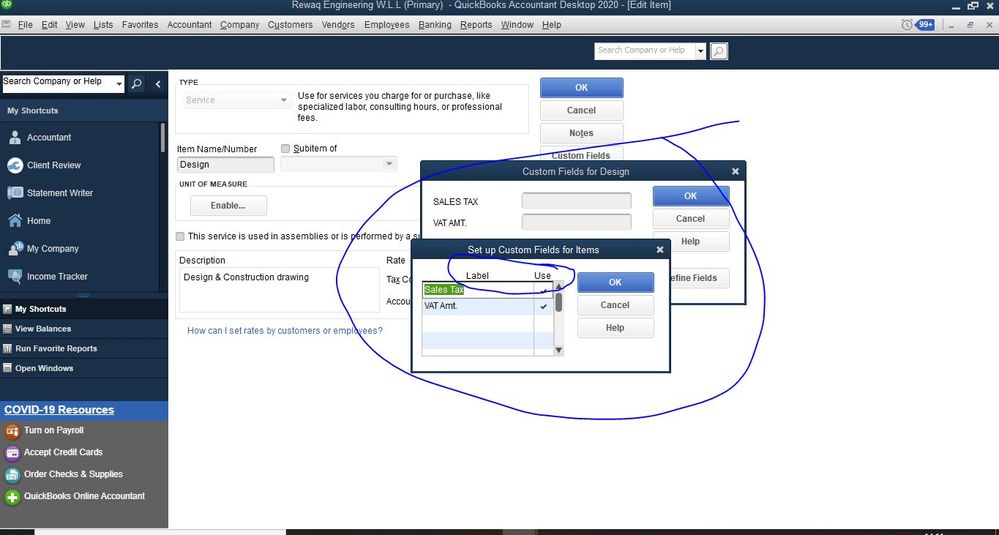Click Cancel in Set up Custom Fields dialog
Image resolution: width=999 pixels, height=535 pixels.
[x=615, y=305]
